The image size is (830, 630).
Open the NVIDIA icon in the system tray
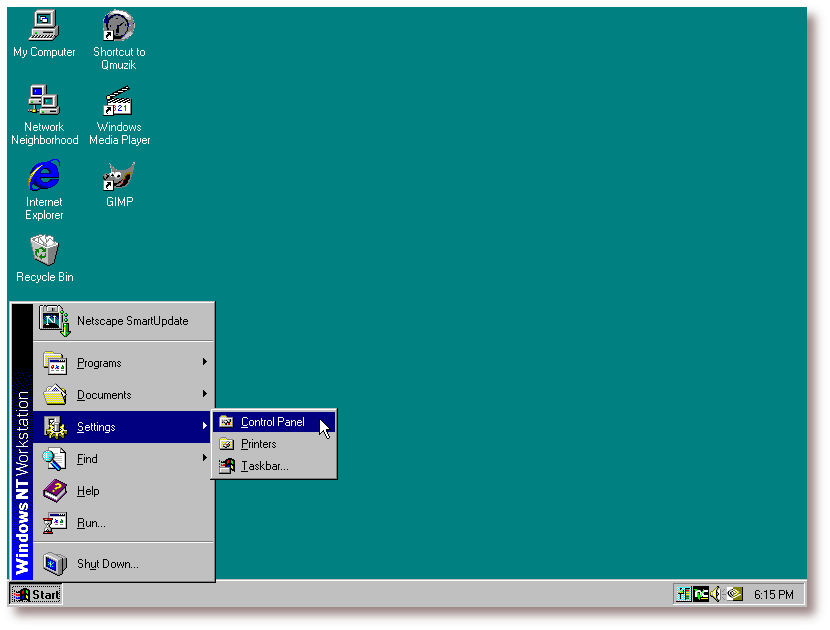[x=733, y=593]
